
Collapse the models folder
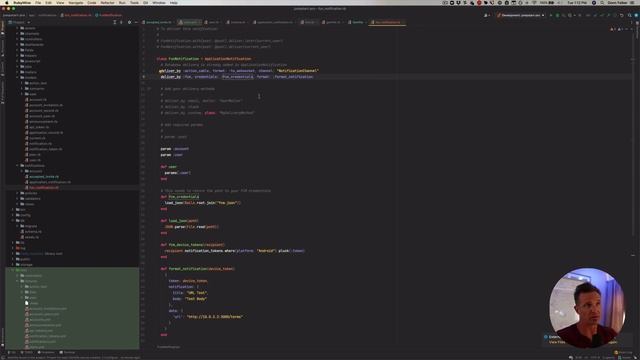coord(18,77)
